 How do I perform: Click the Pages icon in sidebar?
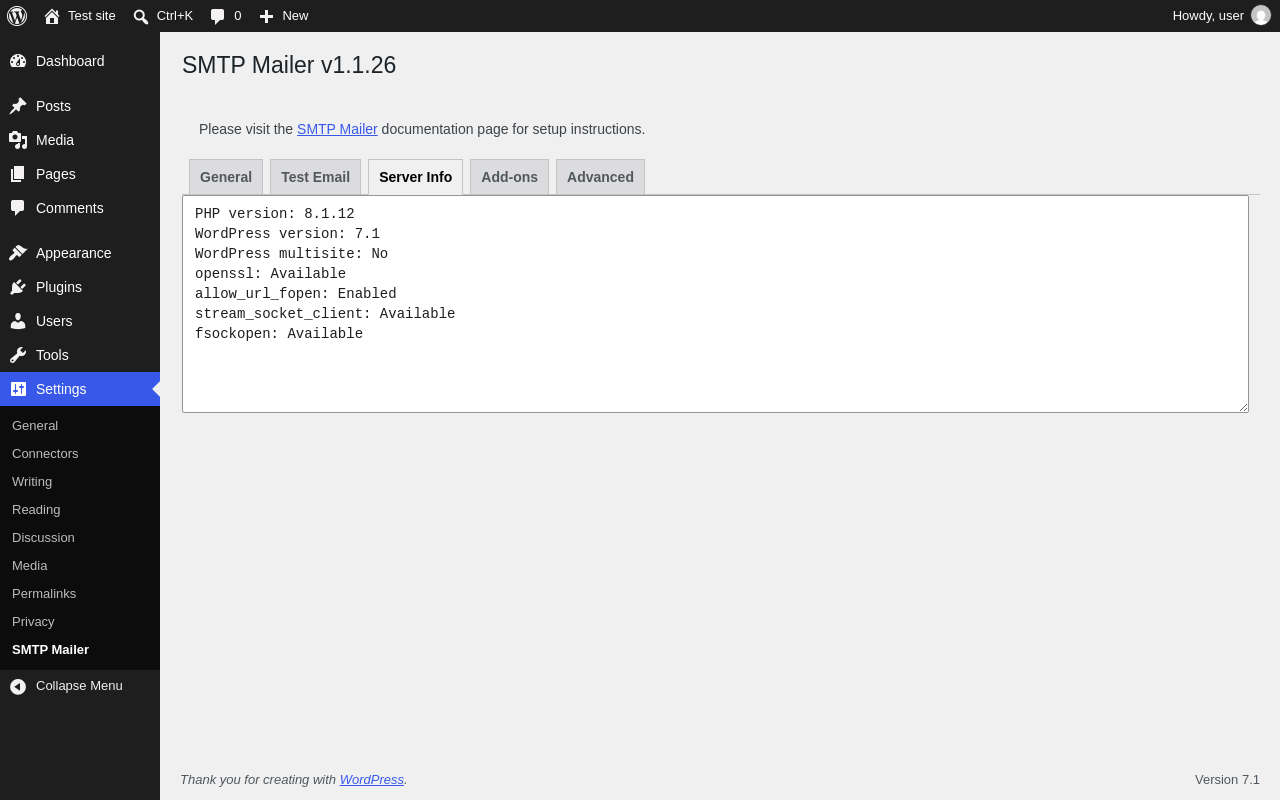18,174
